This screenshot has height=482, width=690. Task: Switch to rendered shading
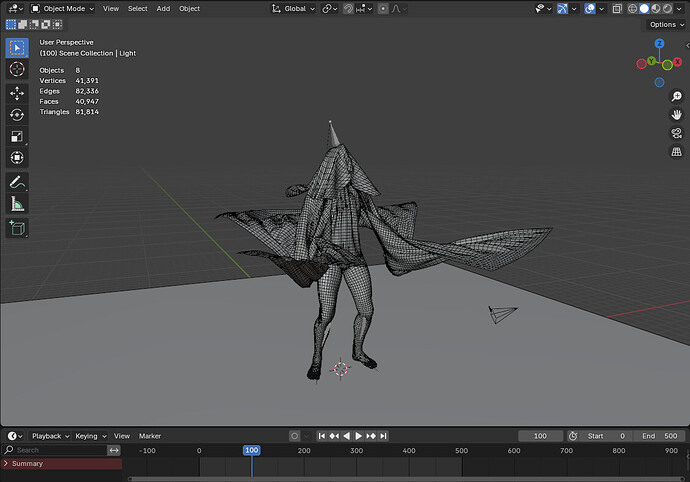click(667, 8)
